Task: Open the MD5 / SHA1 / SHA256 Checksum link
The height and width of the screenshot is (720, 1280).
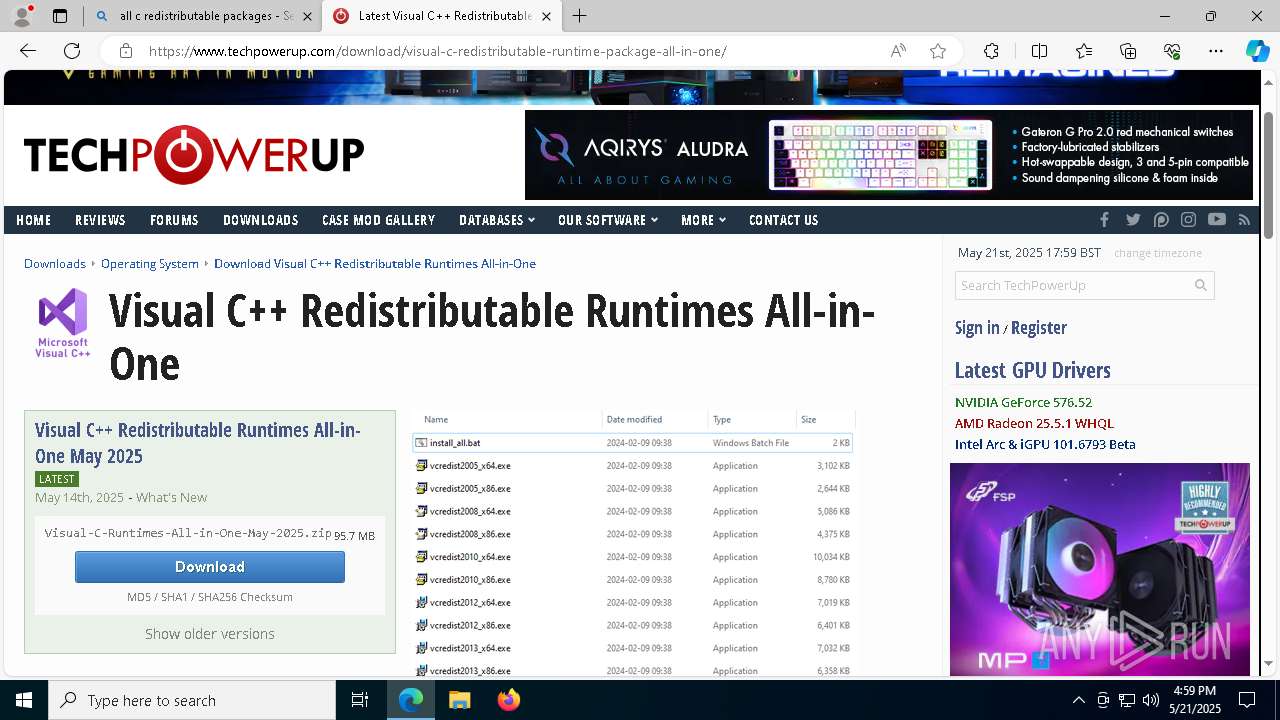Action: (x=210, y=597)
